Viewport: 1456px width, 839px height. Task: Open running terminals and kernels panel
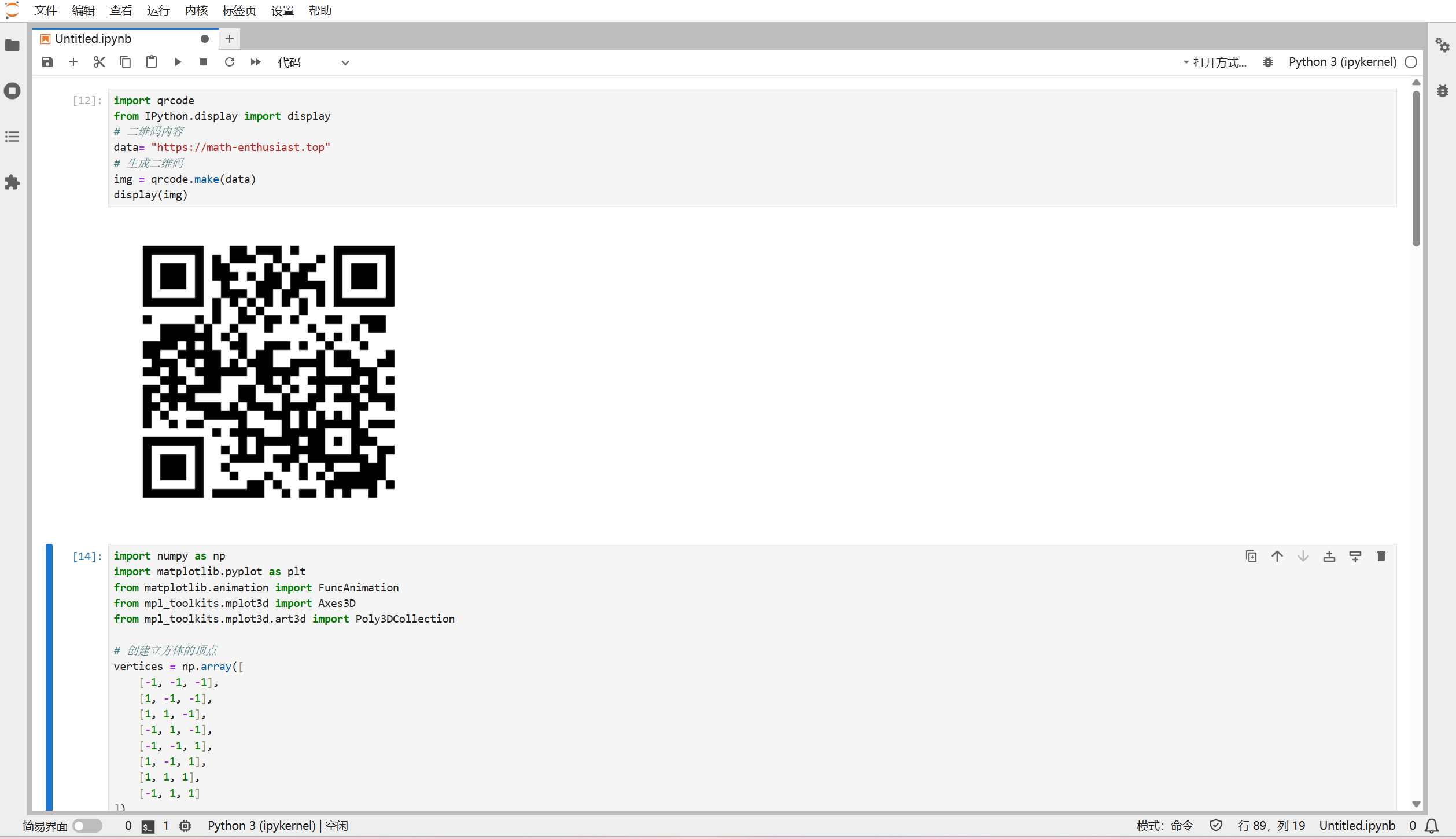pyautogui.click(x=12, y=91)
